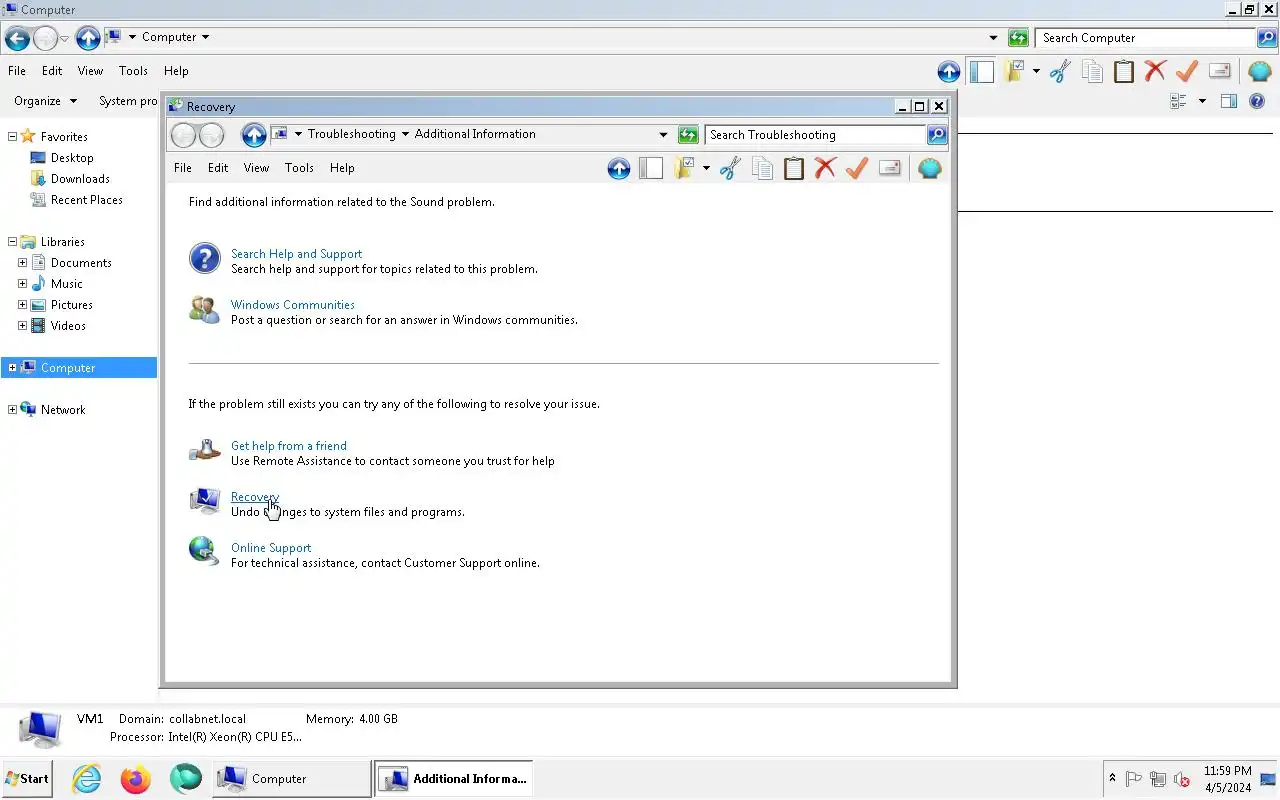Open Computer breadcrumb dropdown arrow

(x=205, y=37)
